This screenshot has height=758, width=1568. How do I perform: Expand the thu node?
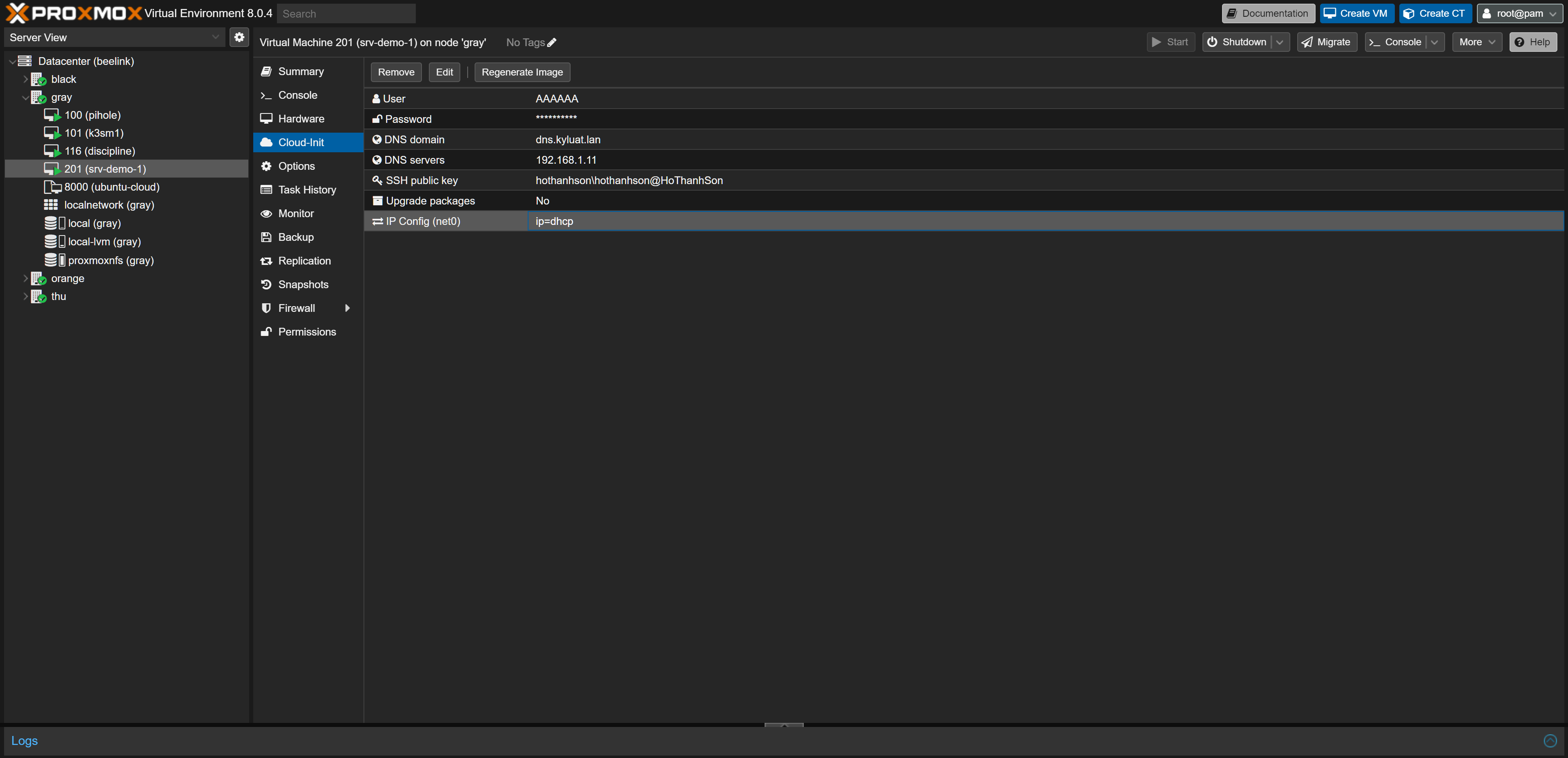26,296
